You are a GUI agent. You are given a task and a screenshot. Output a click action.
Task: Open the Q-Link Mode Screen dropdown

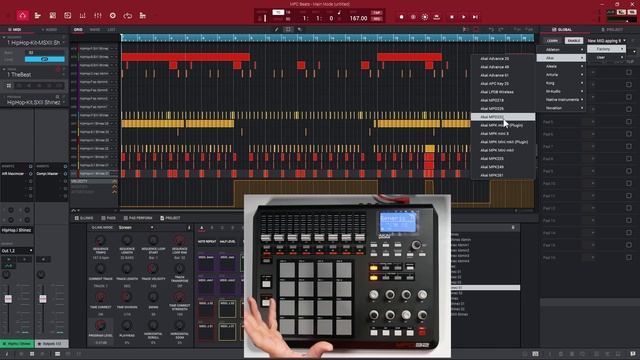[x=136, y=227]
